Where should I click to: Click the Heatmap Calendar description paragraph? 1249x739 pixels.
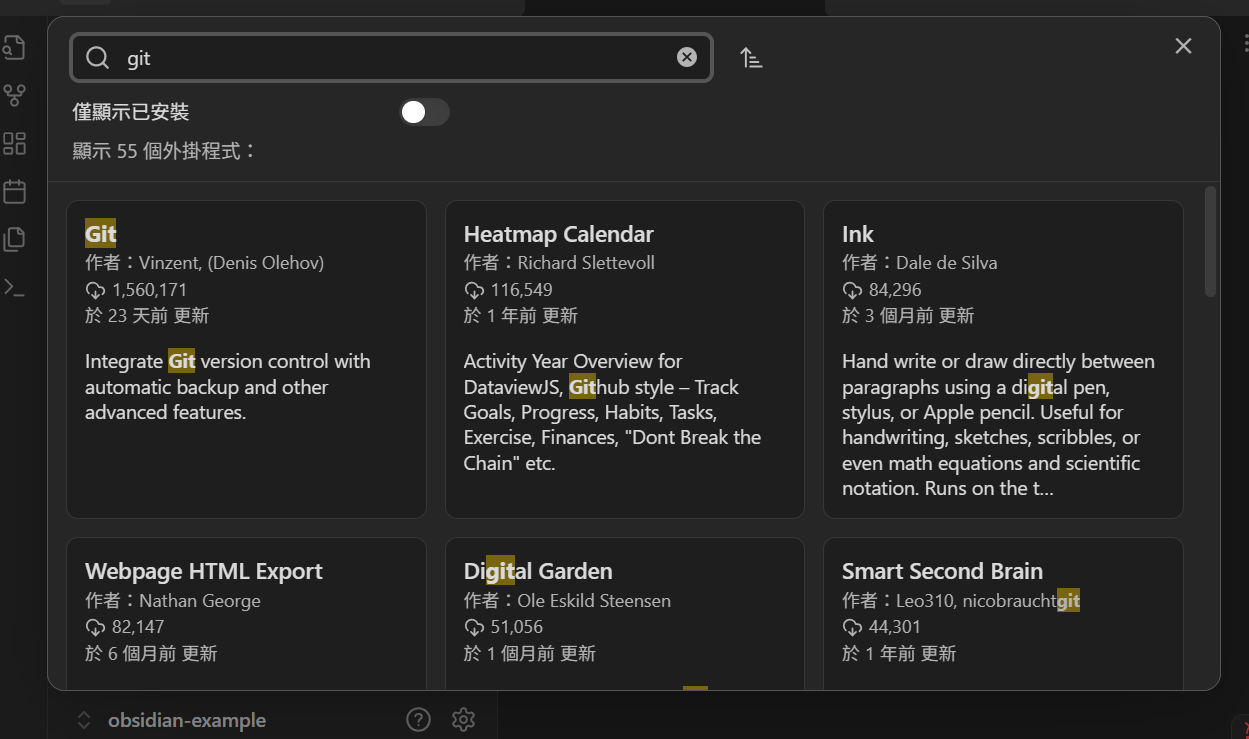pyautogui.click(x=613, y=412)
